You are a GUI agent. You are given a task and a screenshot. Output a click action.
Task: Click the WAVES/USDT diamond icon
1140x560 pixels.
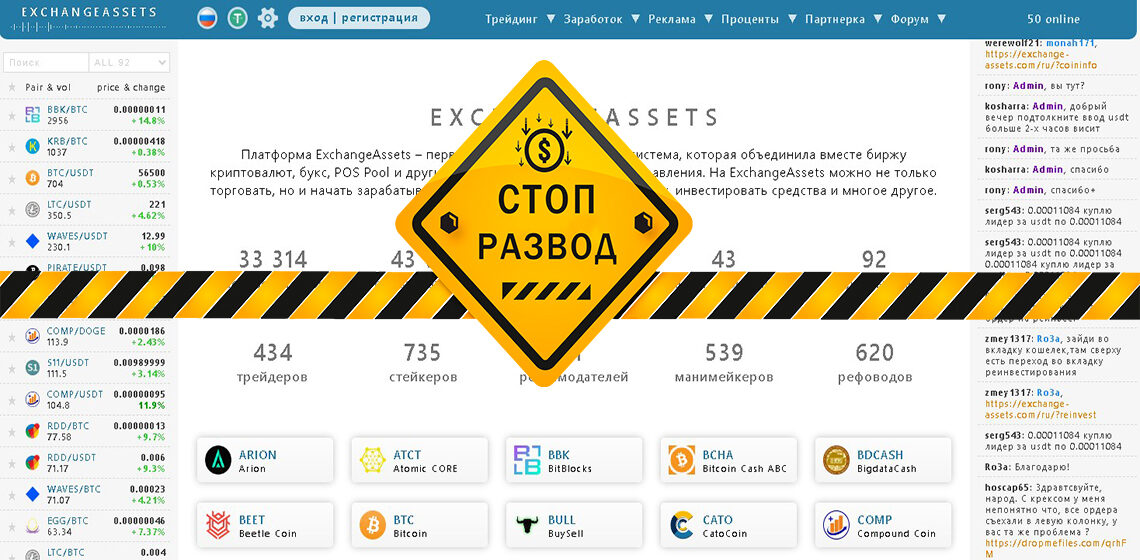click(x=33, y=241)
